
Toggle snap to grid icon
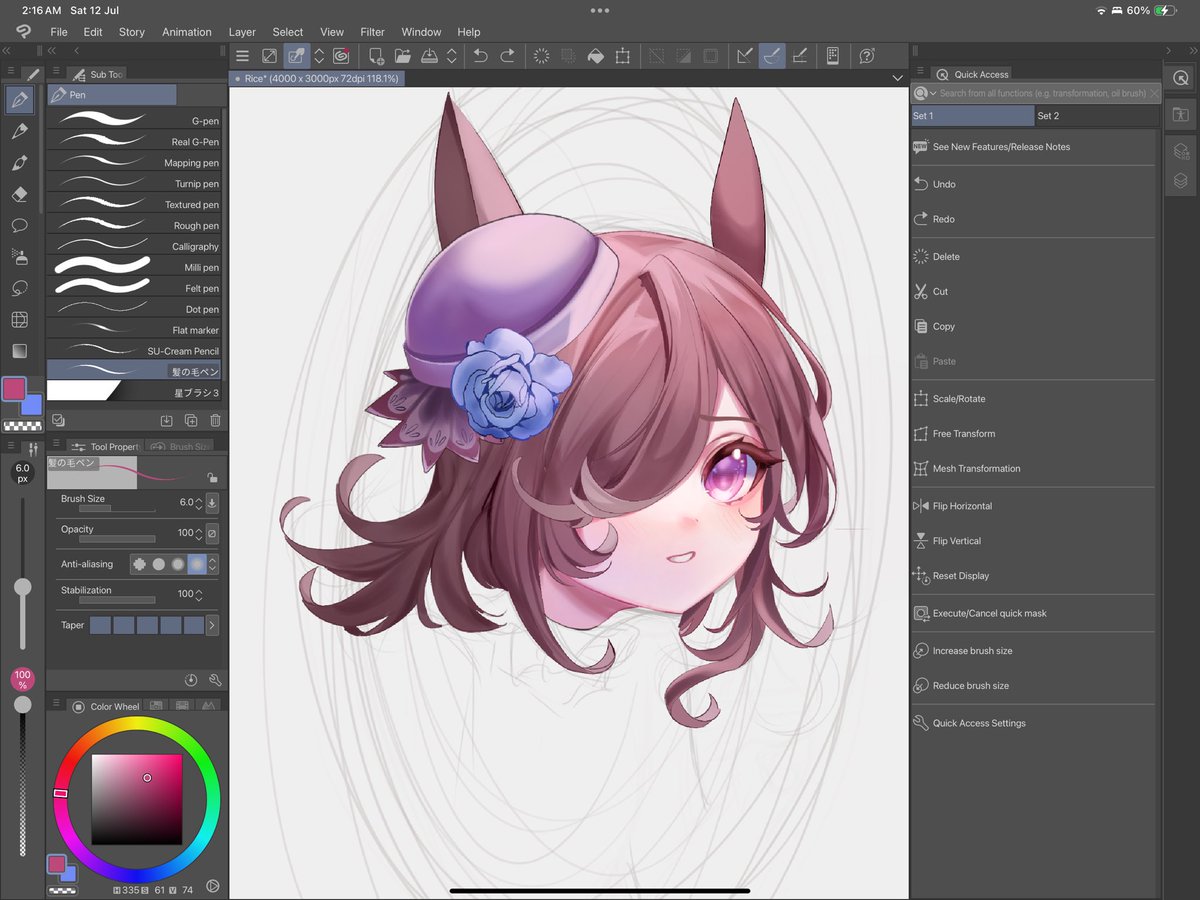point(799,56)
